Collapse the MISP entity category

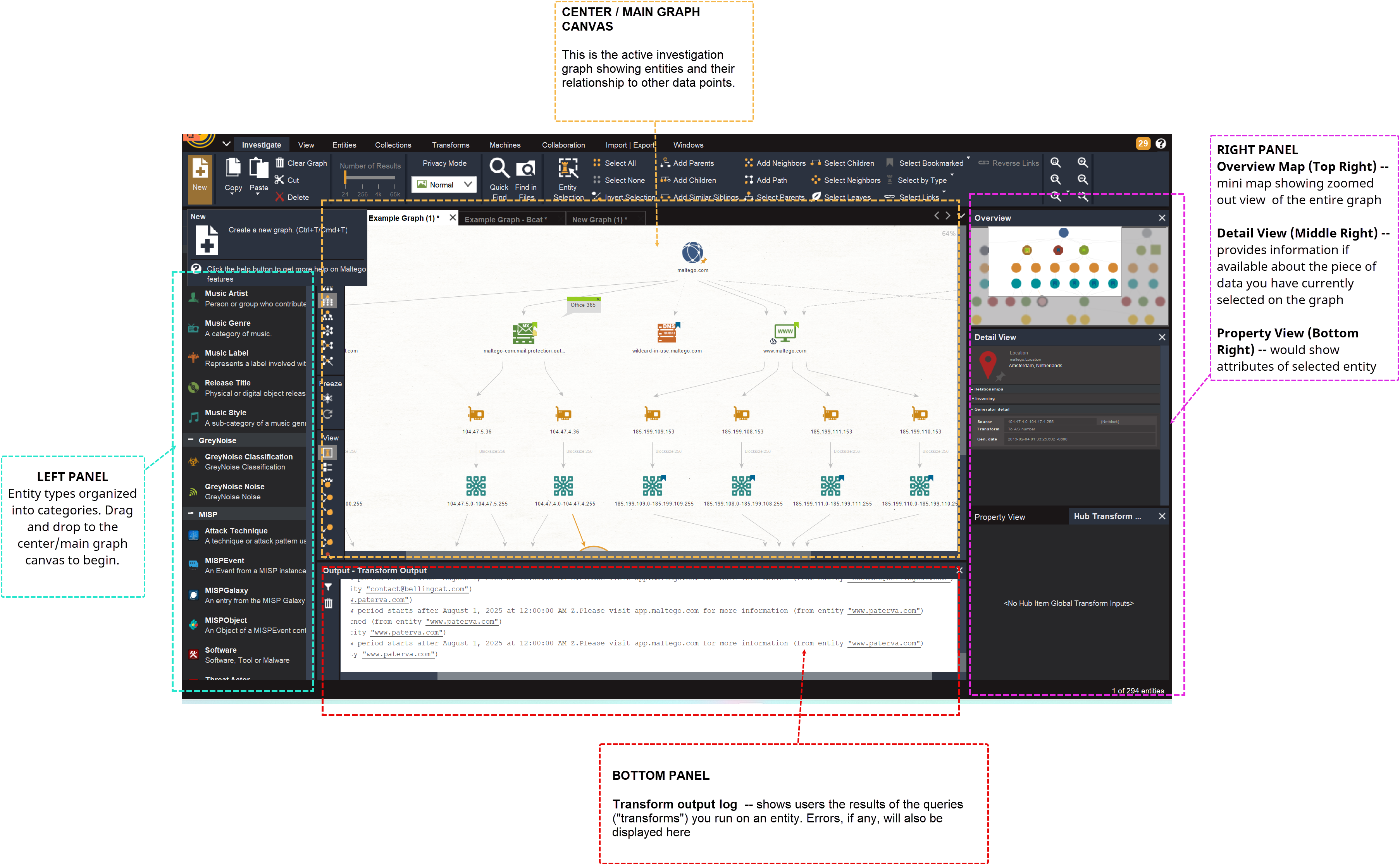click(191, 514)
